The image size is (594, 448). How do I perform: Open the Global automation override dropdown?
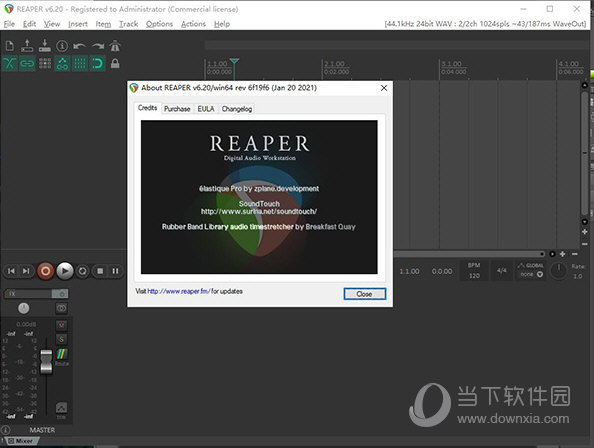click(x=530, y=271)
